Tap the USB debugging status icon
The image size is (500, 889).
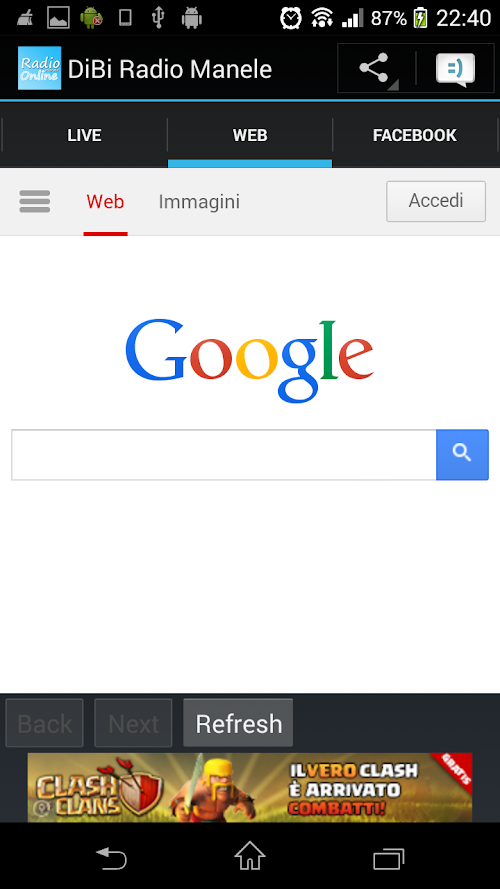(x=158, y=18)
